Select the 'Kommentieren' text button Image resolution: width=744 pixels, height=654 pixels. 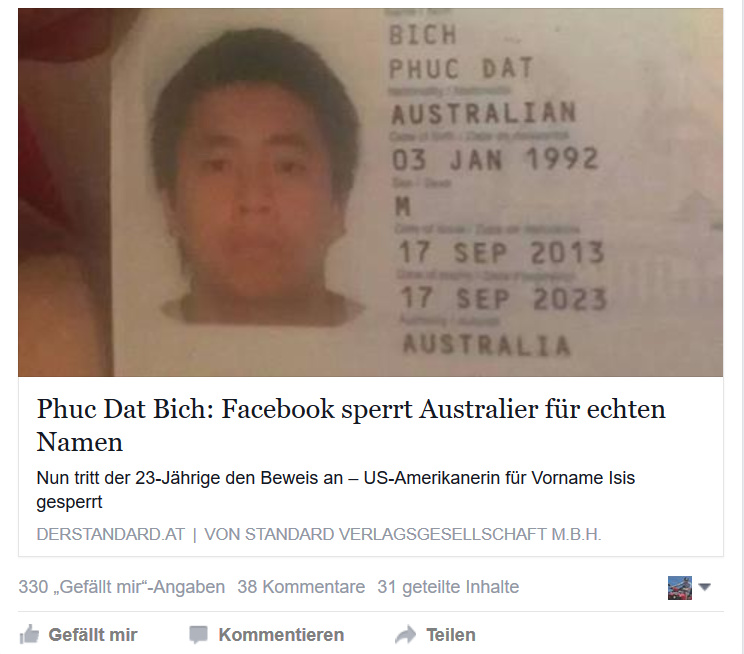pyautogui.click(x=281, y=635)
